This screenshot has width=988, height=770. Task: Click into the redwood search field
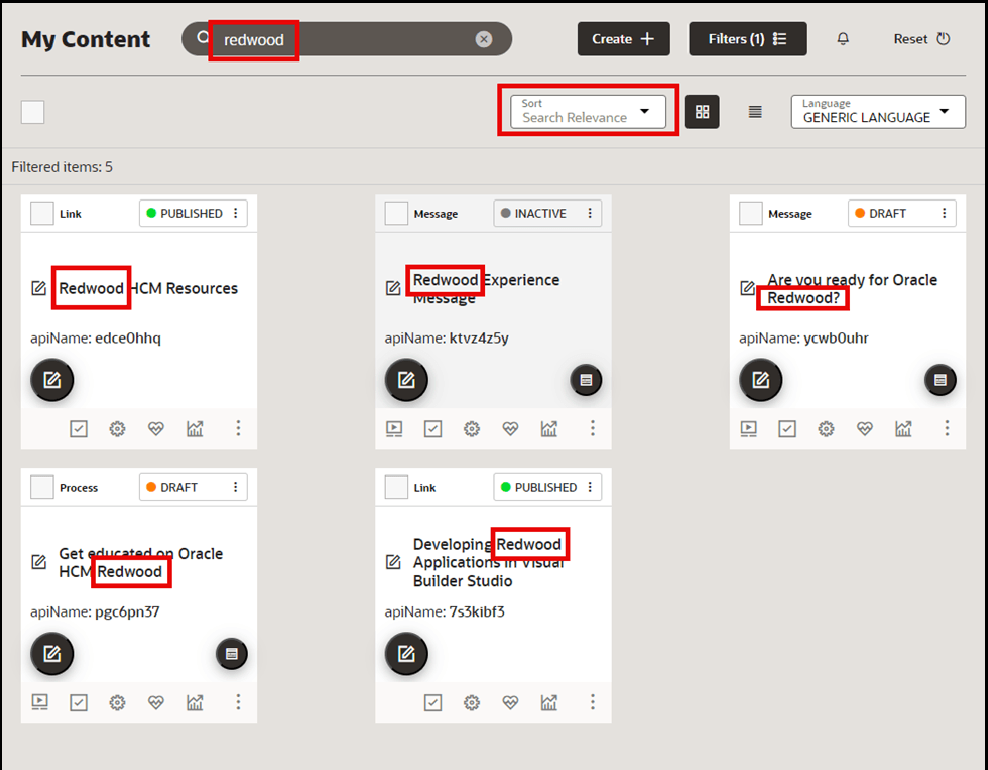tap(347, 39)
